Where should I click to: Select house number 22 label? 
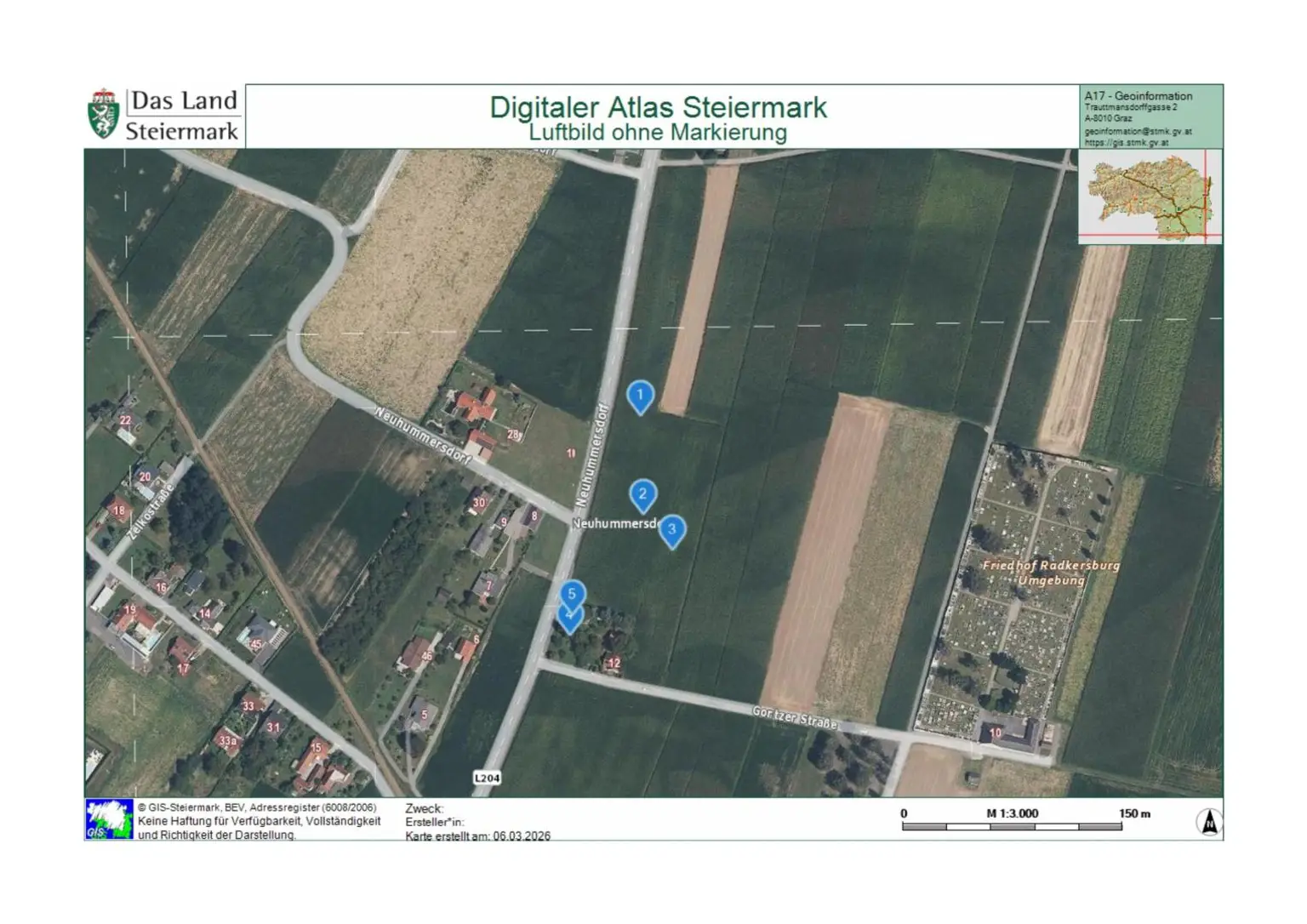click(125, 420)
